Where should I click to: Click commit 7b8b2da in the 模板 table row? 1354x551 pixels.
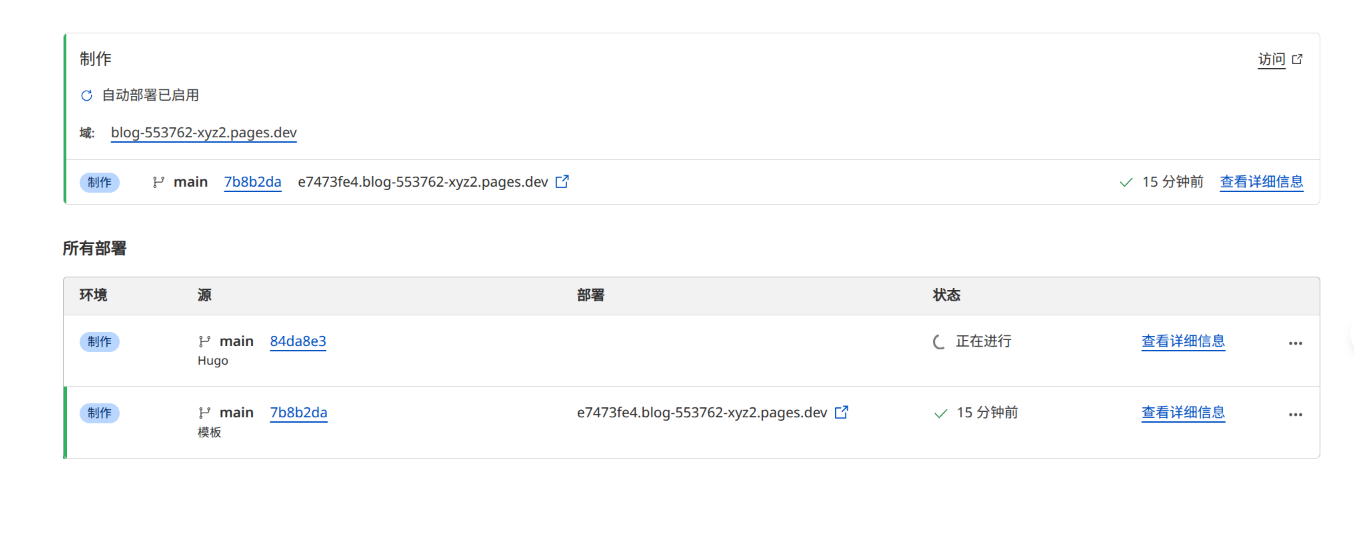click(298, 412)
